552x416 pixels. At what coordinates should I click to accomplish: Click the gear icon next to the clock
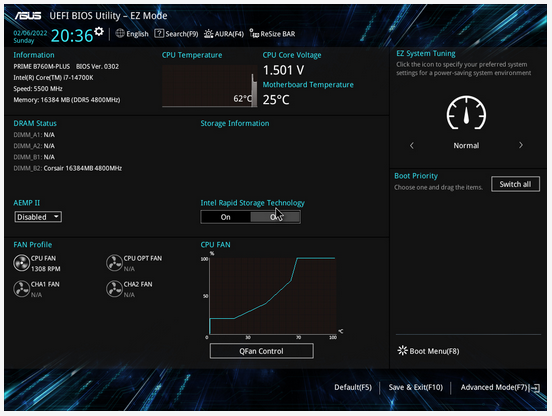[99, 31]
